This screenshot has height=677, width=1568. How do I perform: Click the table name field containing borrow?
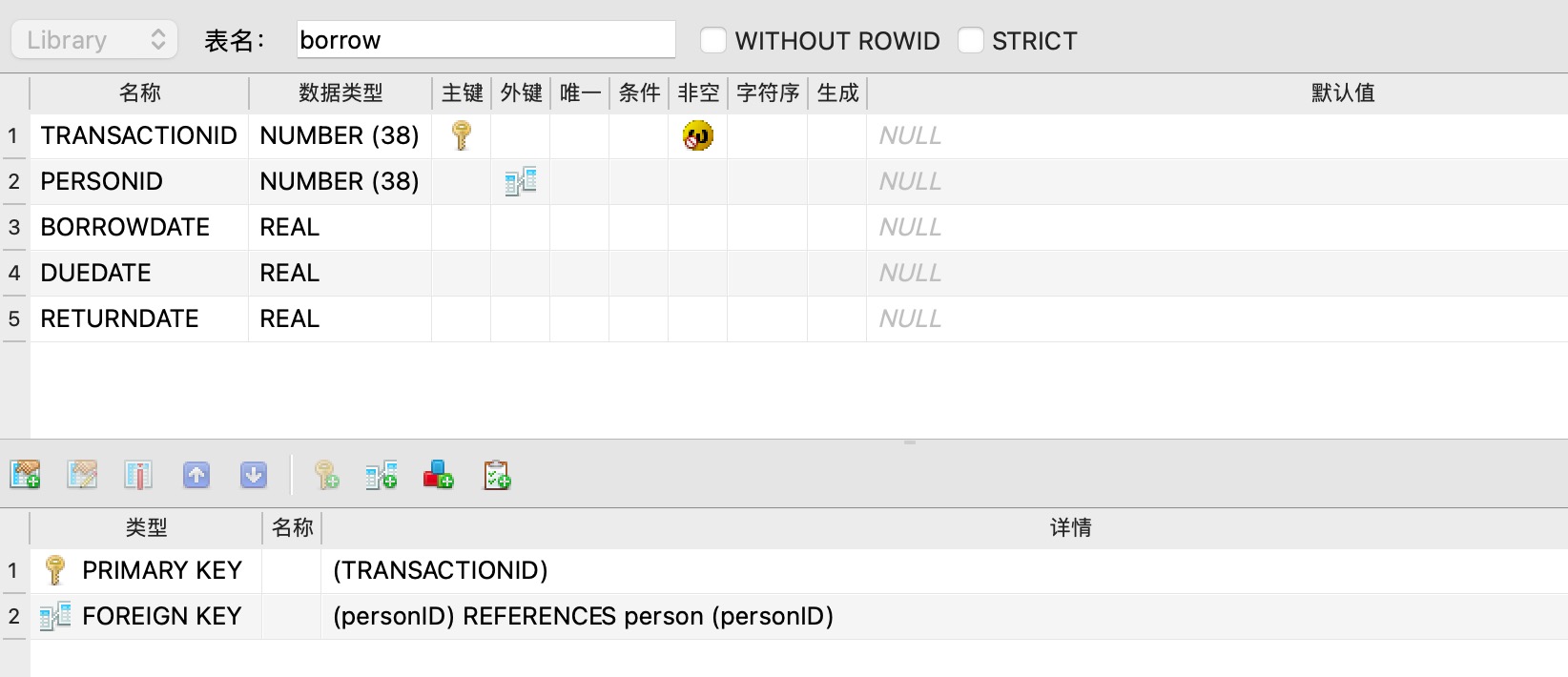coord(485,40)
